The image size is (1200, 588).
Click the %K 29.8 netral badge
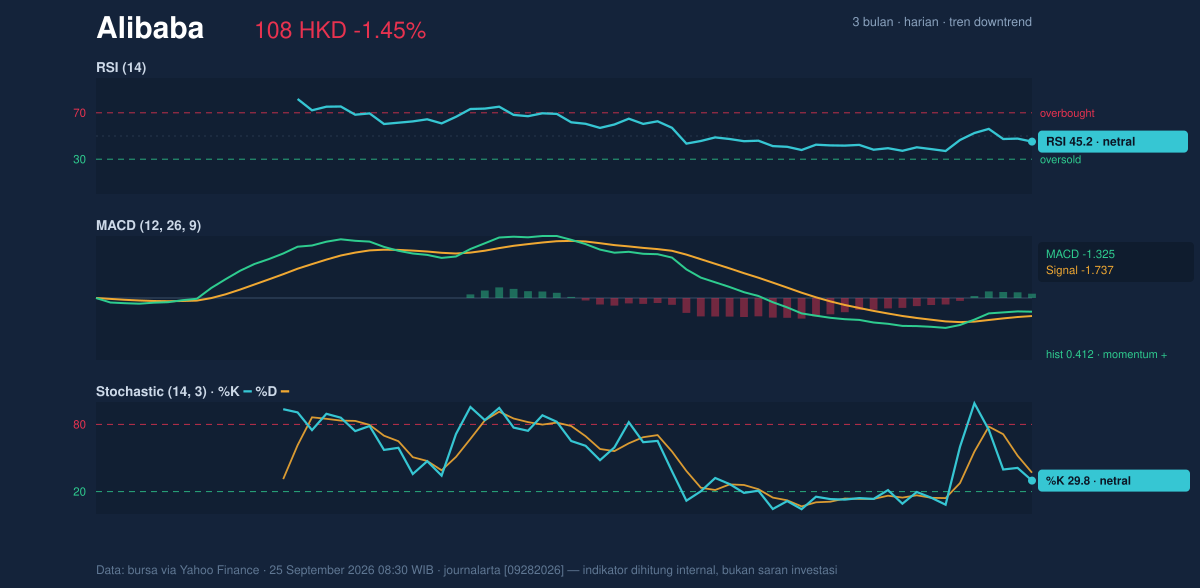(1113, 481)
